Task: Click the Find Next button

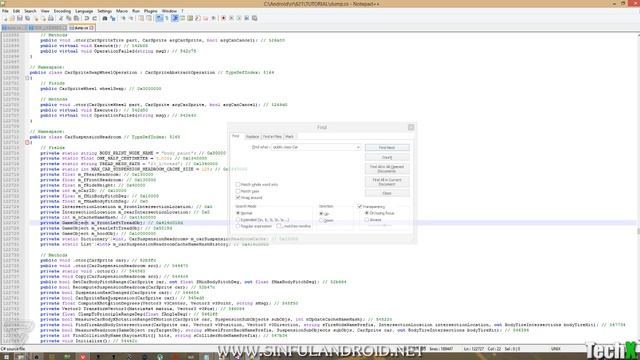Action: tap(387, 147)
